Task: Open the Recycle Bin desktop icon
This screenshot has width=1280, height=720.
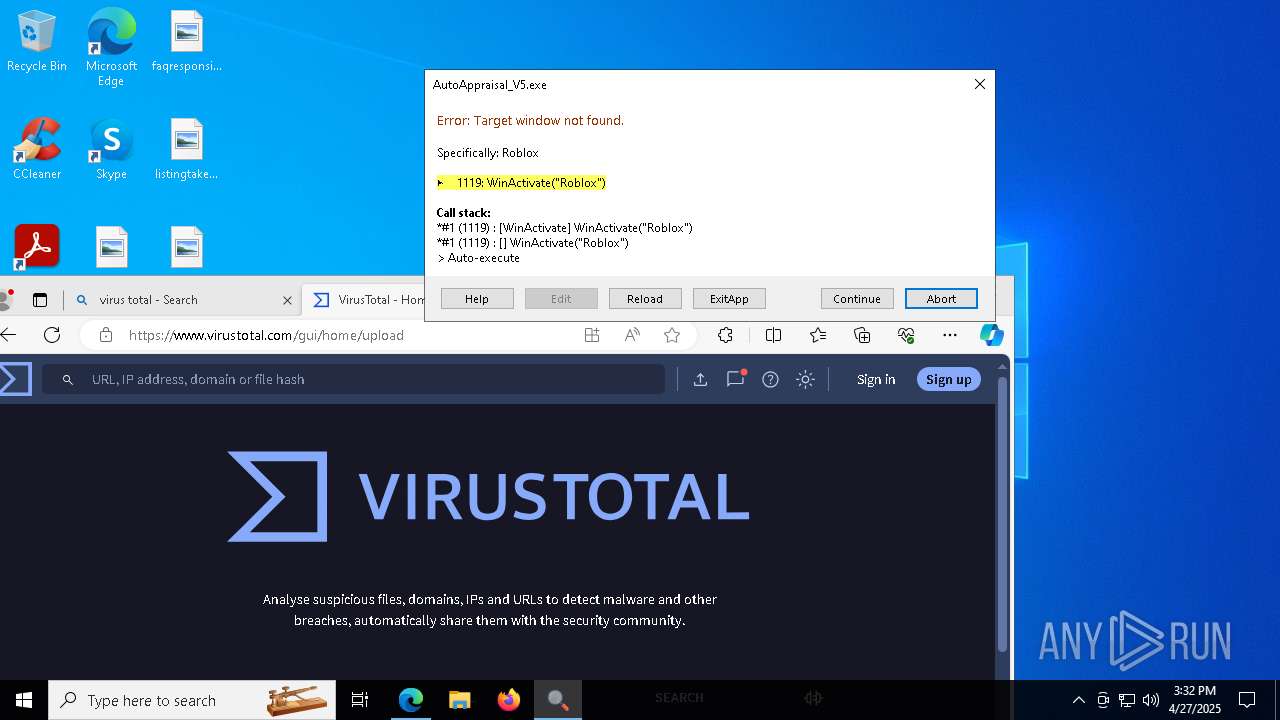Action: [x=37, y=42]
